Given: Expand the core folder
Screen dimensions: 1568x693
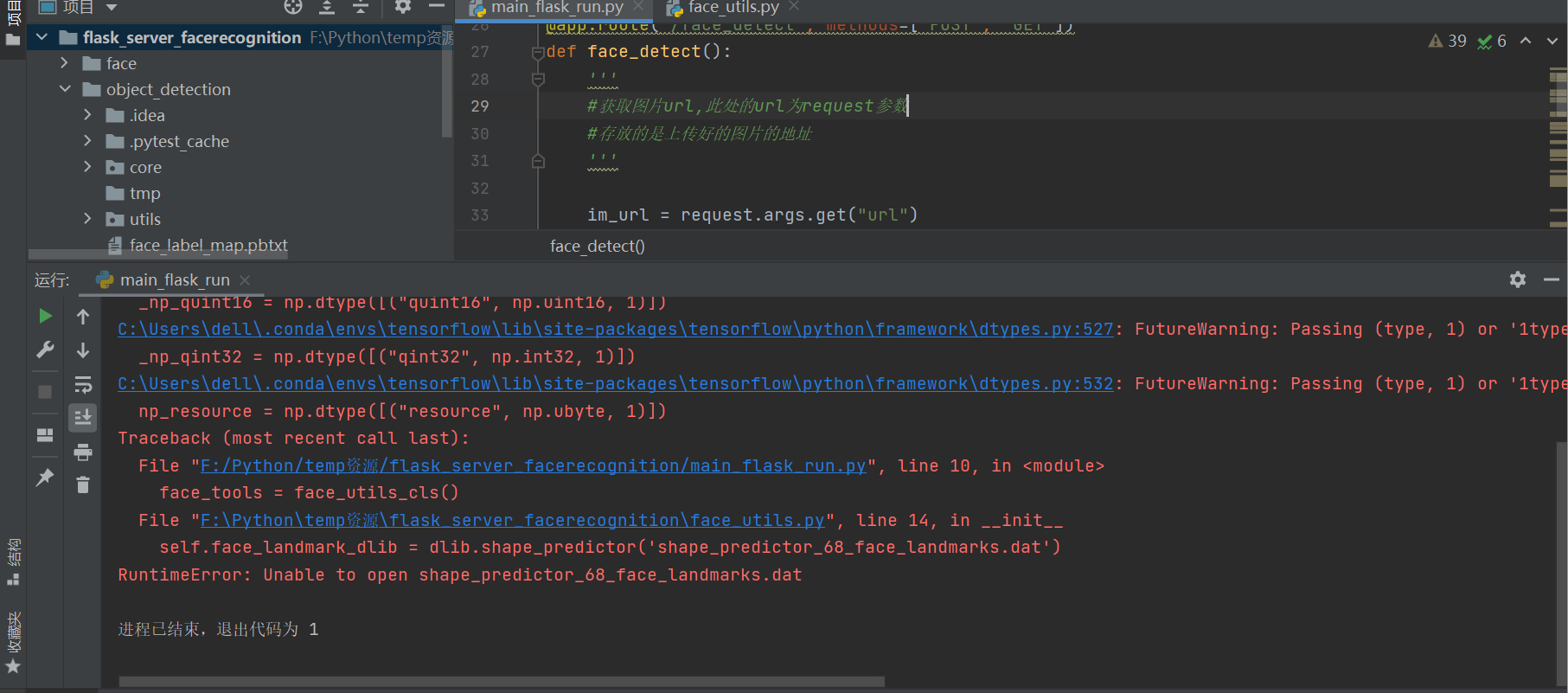Looking at the screenshot, I should tap(87, 167).
